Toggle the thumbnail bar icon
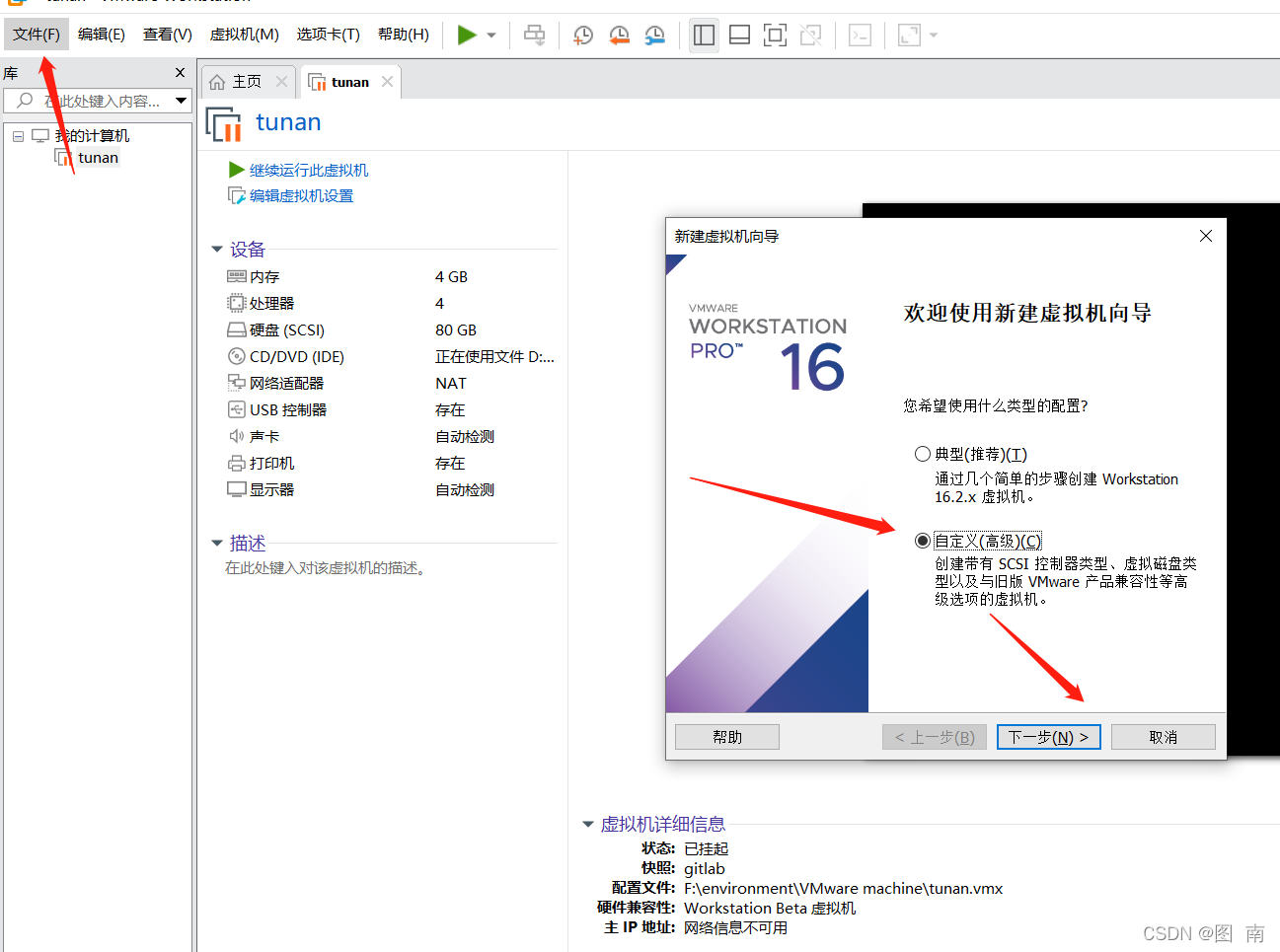The height and width of the screenshot is (952, 1280). [739, 36]
